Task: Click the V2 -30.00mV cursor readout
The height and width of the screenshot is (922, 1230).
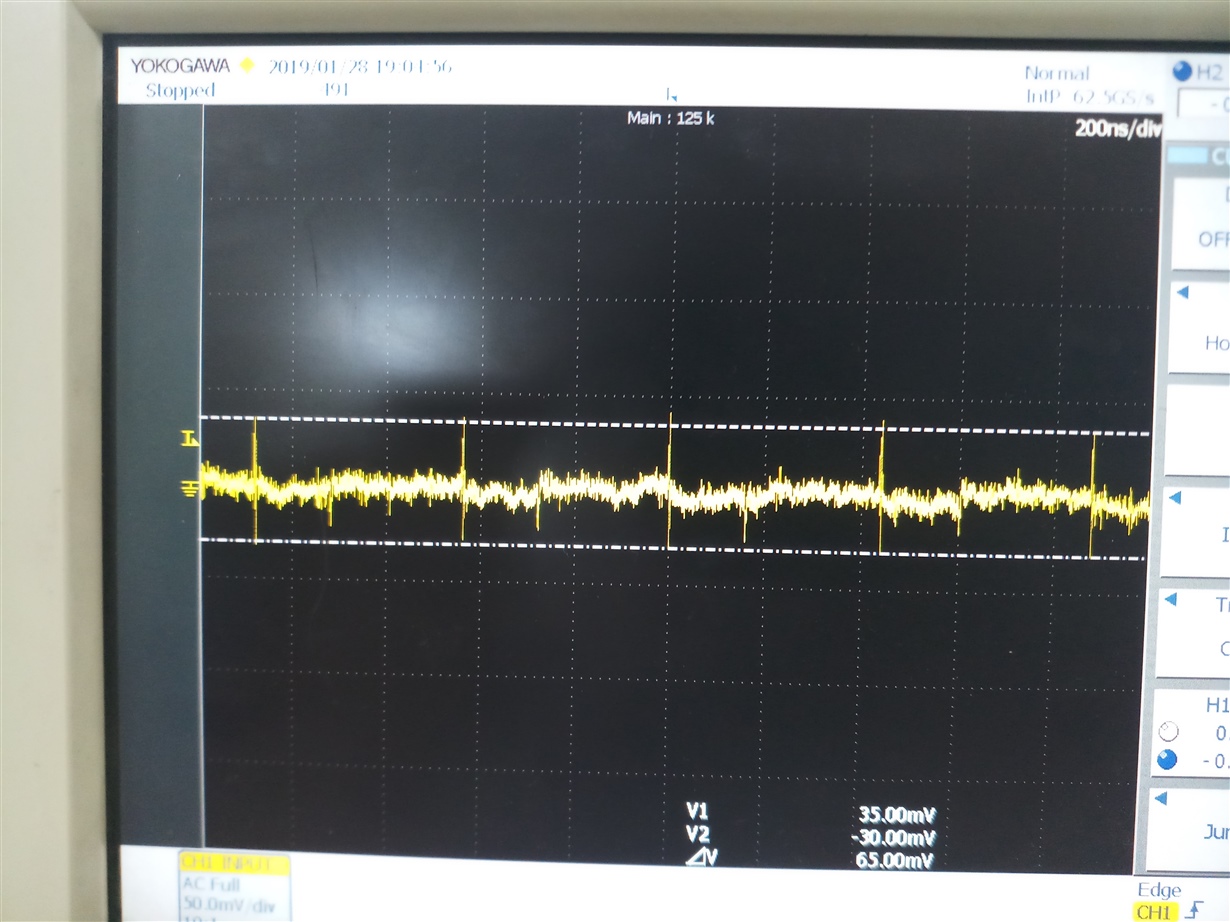Action: click(x=811, y=835)
